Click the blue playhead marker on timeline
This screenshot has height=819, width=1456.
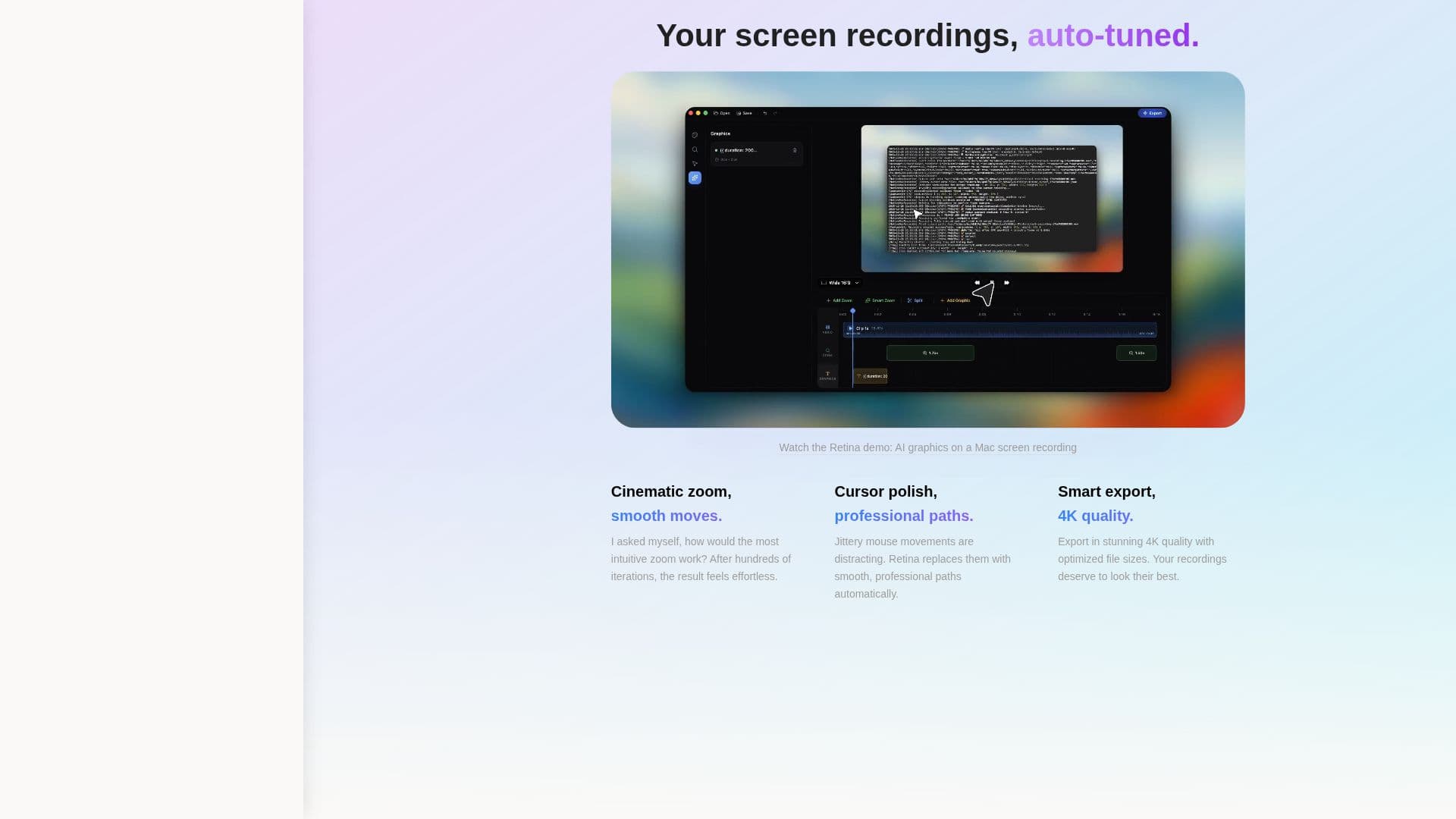coord(852,311)
